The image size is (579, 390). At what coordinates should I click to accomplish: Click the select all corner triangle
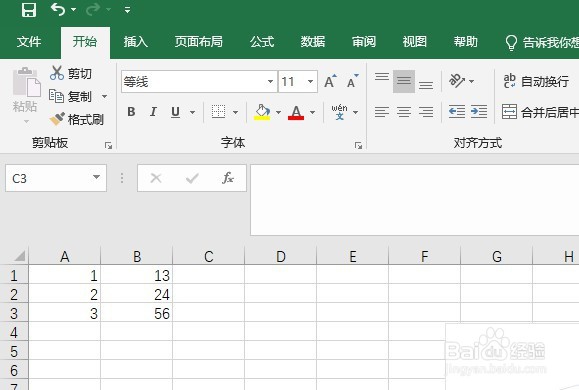pyautogui.click(x=19, y=256)
